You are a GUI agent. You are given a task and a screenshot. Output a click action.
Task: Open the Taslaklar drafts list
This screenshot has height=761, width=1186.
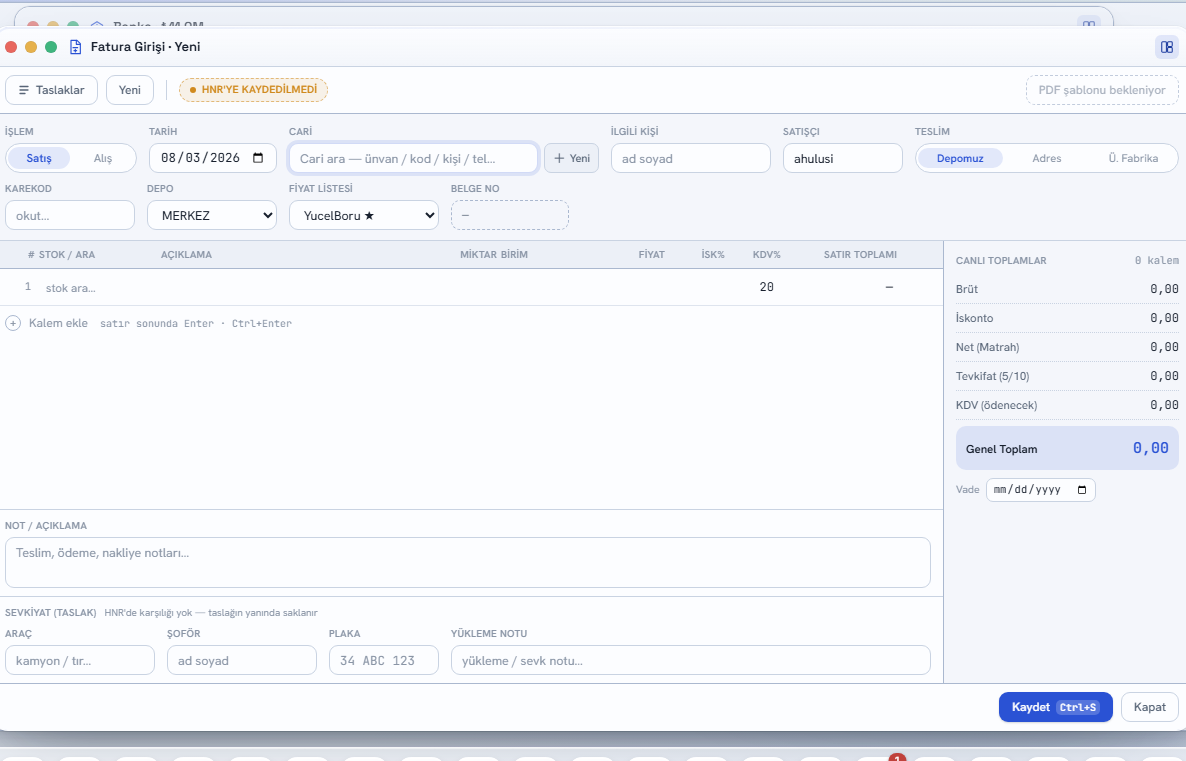tap(51, 90)
